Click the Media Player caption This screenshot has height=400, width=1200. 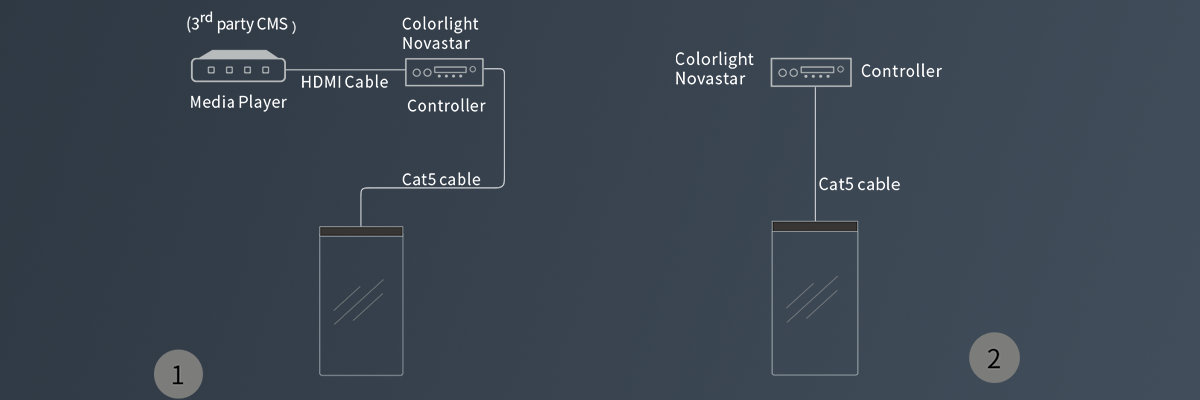click(x=238, y=102)
